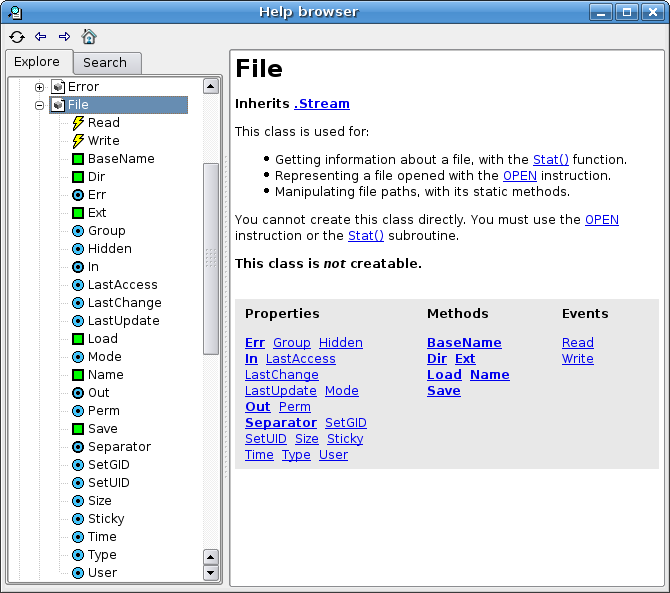Maximize the Help browser window
This screenshot has width=670, height=593.
[627, 12]
